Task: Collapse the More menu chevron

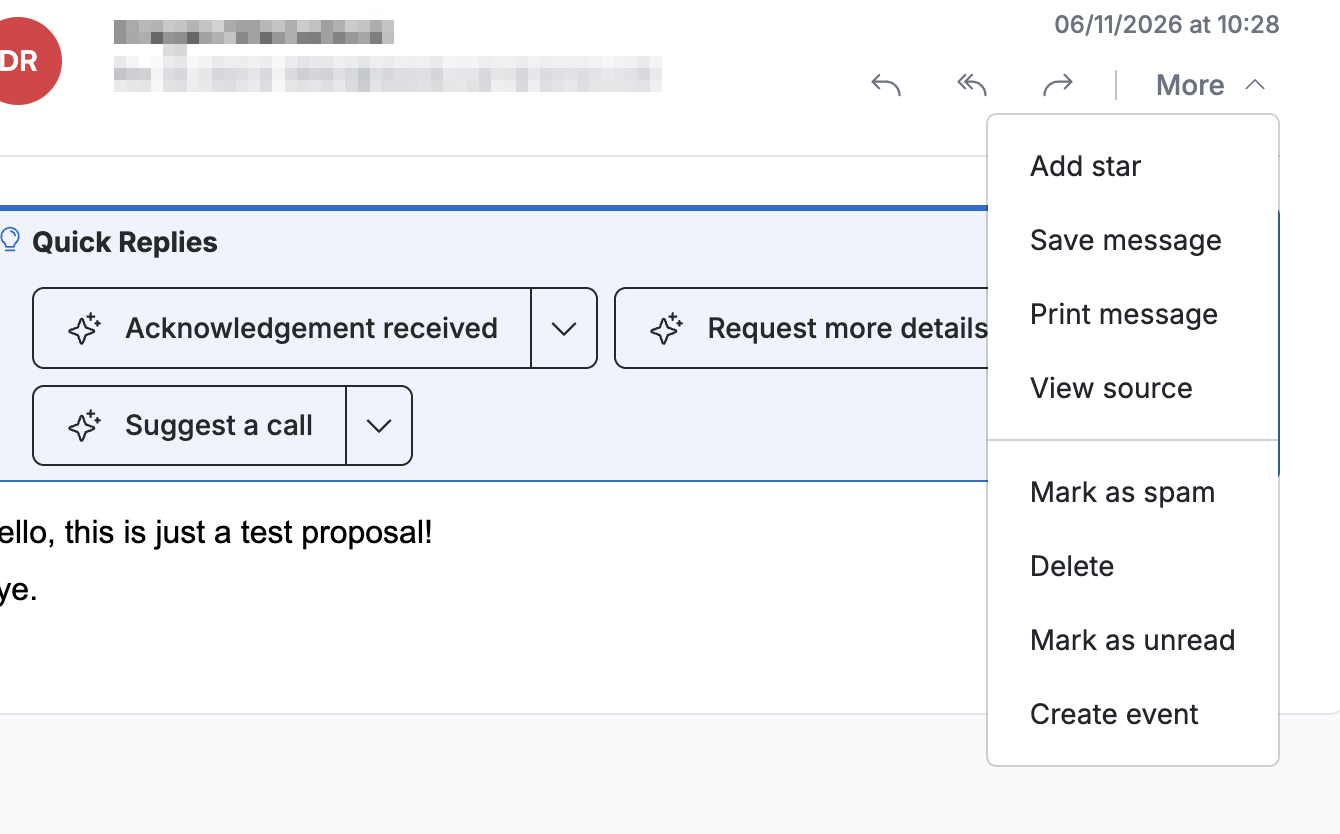Action: click(1255, 86)
